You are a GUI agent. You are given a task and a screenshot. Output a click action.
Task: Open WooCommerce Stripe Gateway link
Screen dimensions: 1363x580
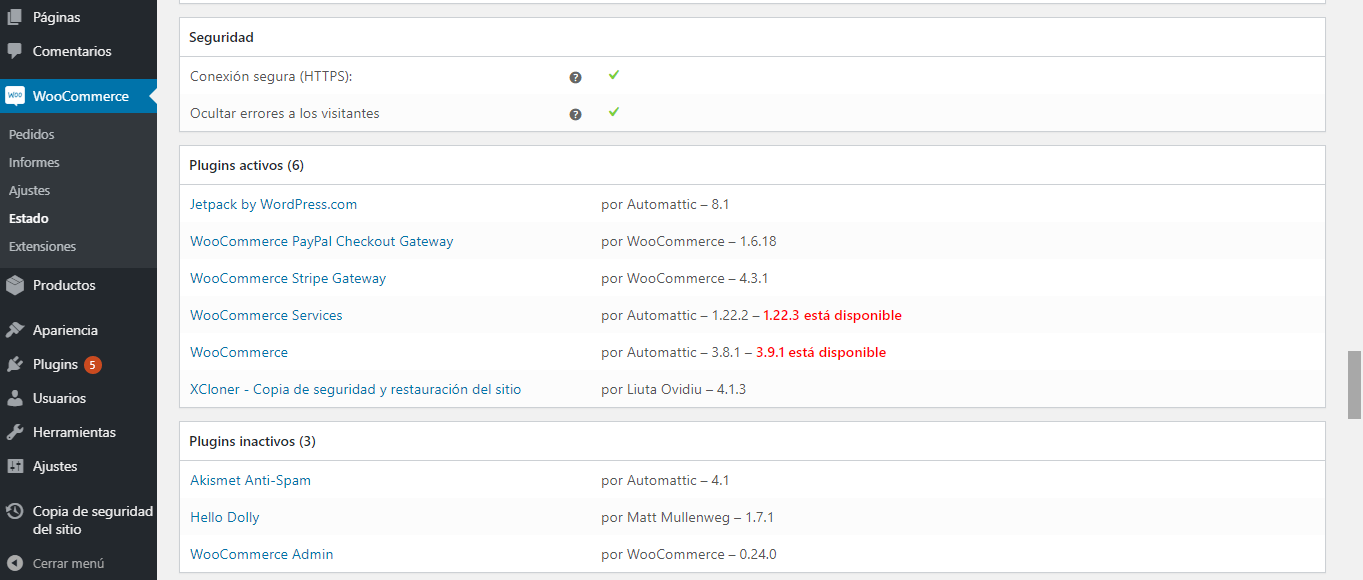(288, 278)
